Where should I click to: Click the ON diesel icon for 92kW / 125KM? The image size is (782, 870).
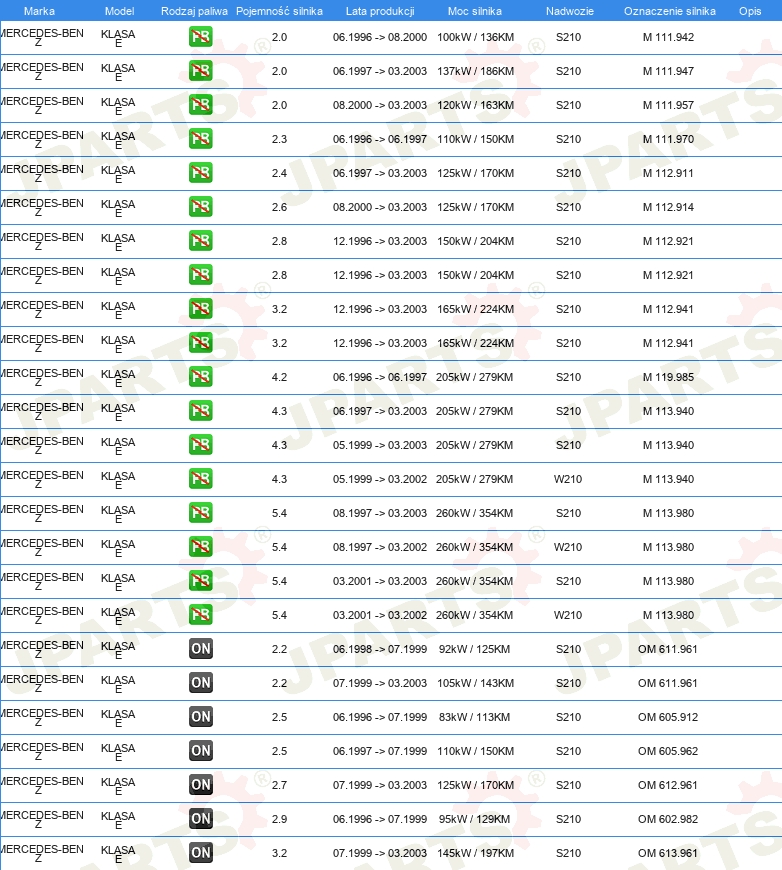tap(200, 649)
